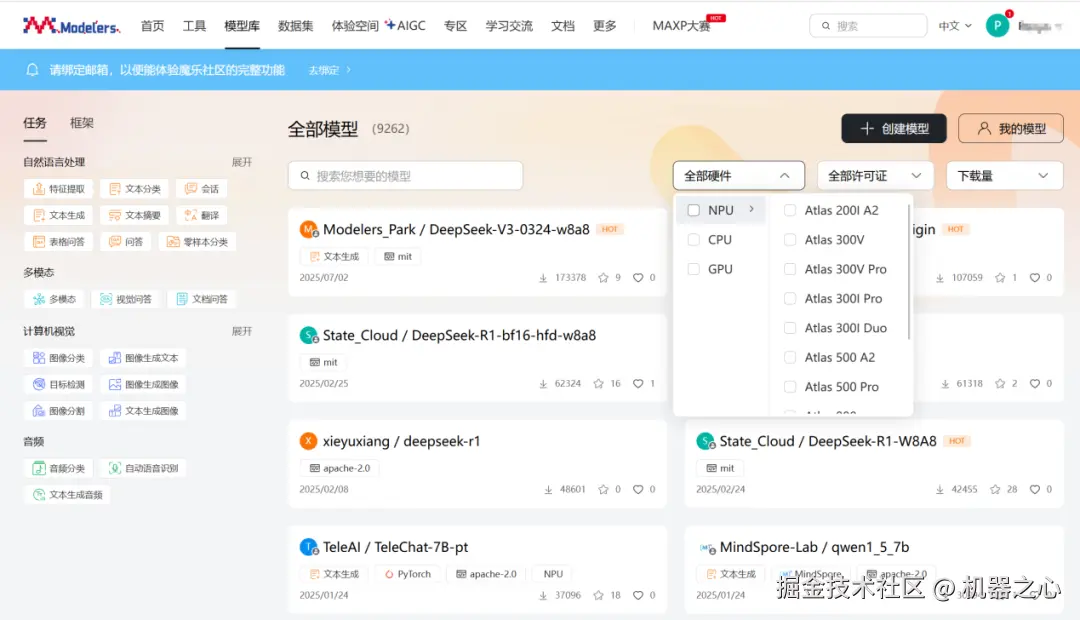Image resolution: width=1080 pixels, height=620 pixels.
Task: Select the 文本生成 task tag in sidebar
Action: pyautogui.click(x=59, y=215)
